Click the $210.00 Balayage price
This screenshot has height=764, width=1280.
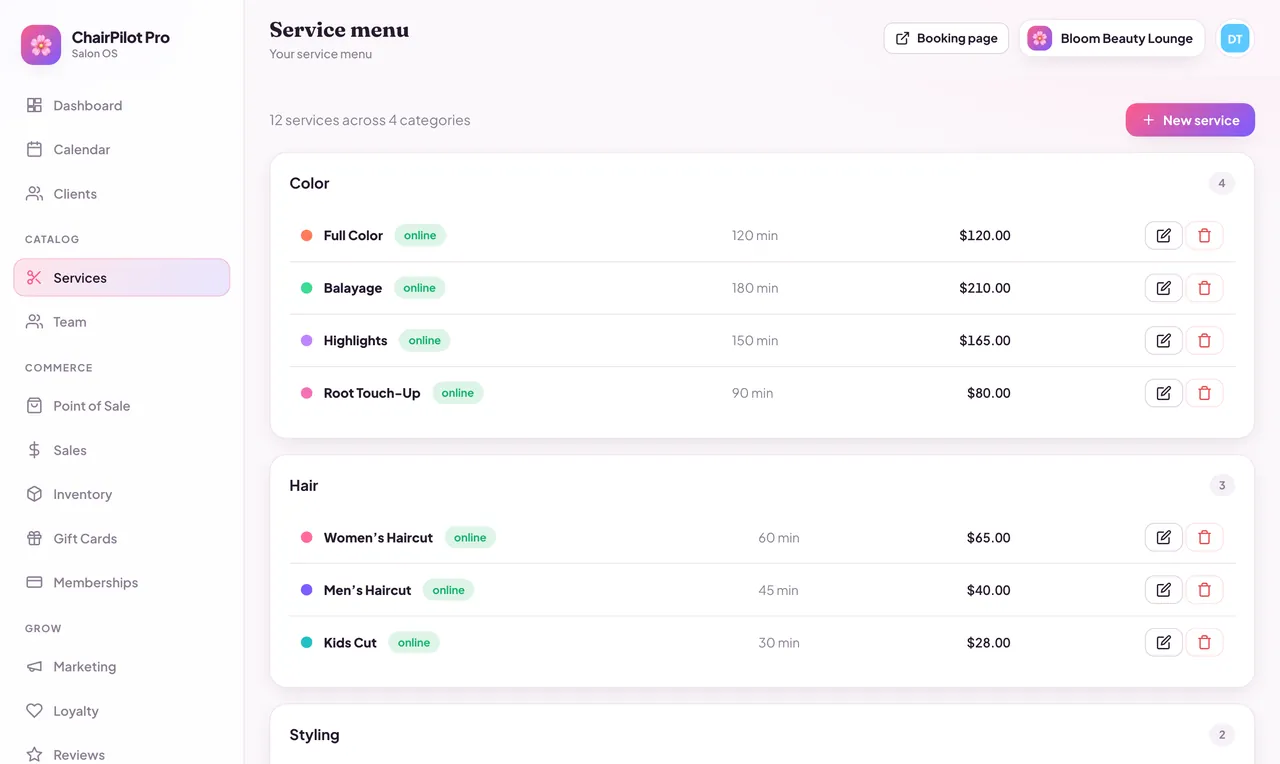pos(985,288)
